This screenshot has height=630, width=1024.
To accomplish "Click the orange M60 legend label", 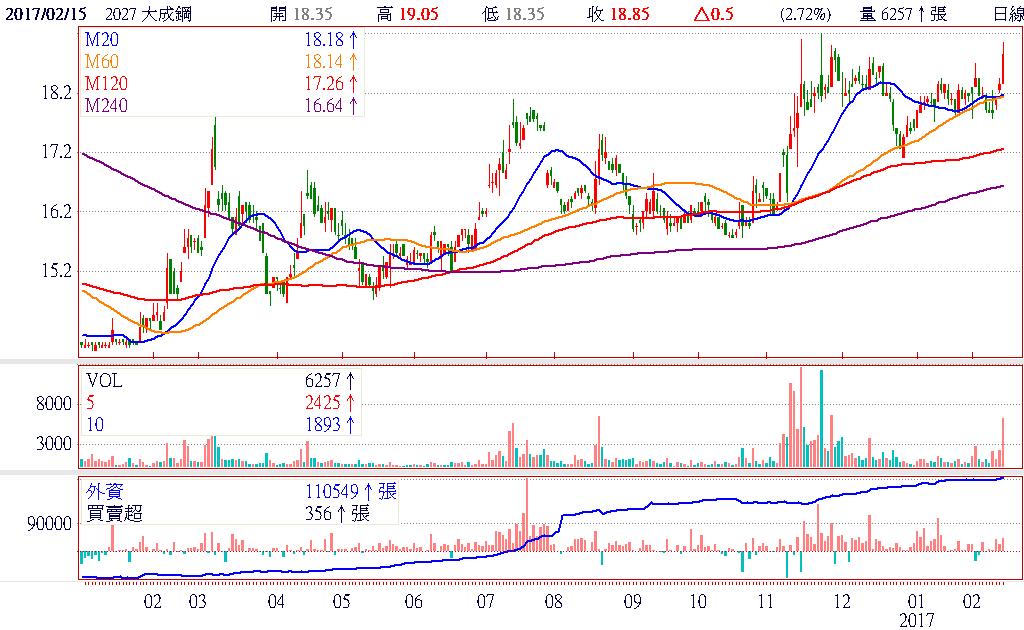I will (101, 62).
